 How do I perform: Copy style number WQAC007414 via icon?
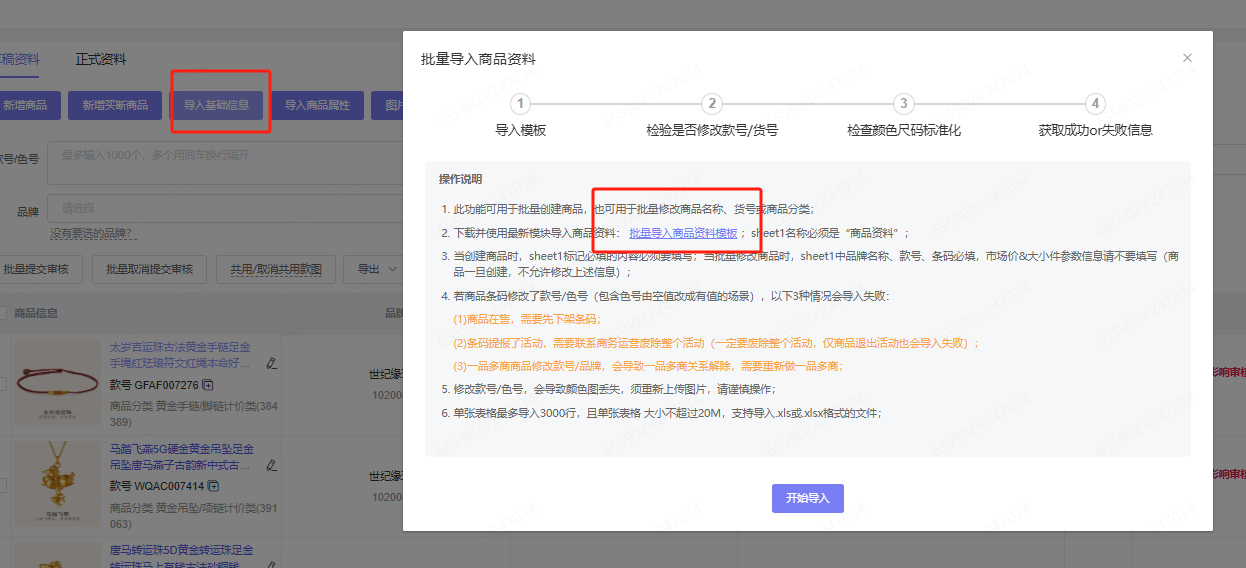click(x=213, y=486)
